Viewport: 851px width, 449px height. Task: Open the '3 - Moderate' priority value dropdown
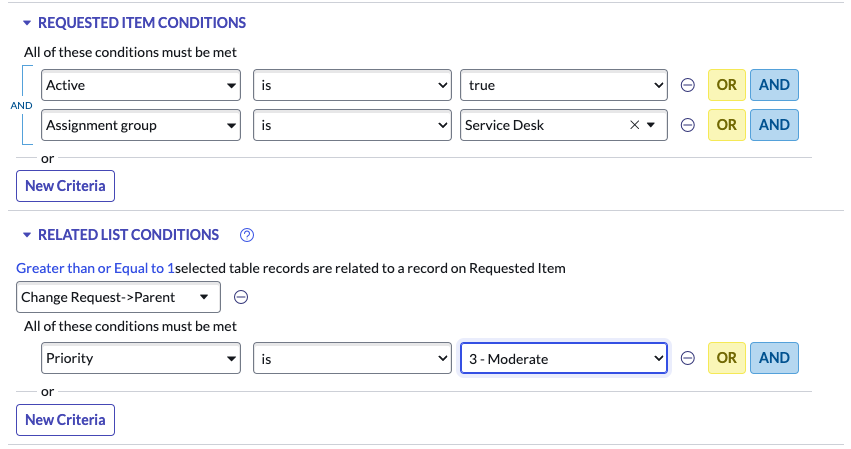pyautogui.click(x=563, y=358)
